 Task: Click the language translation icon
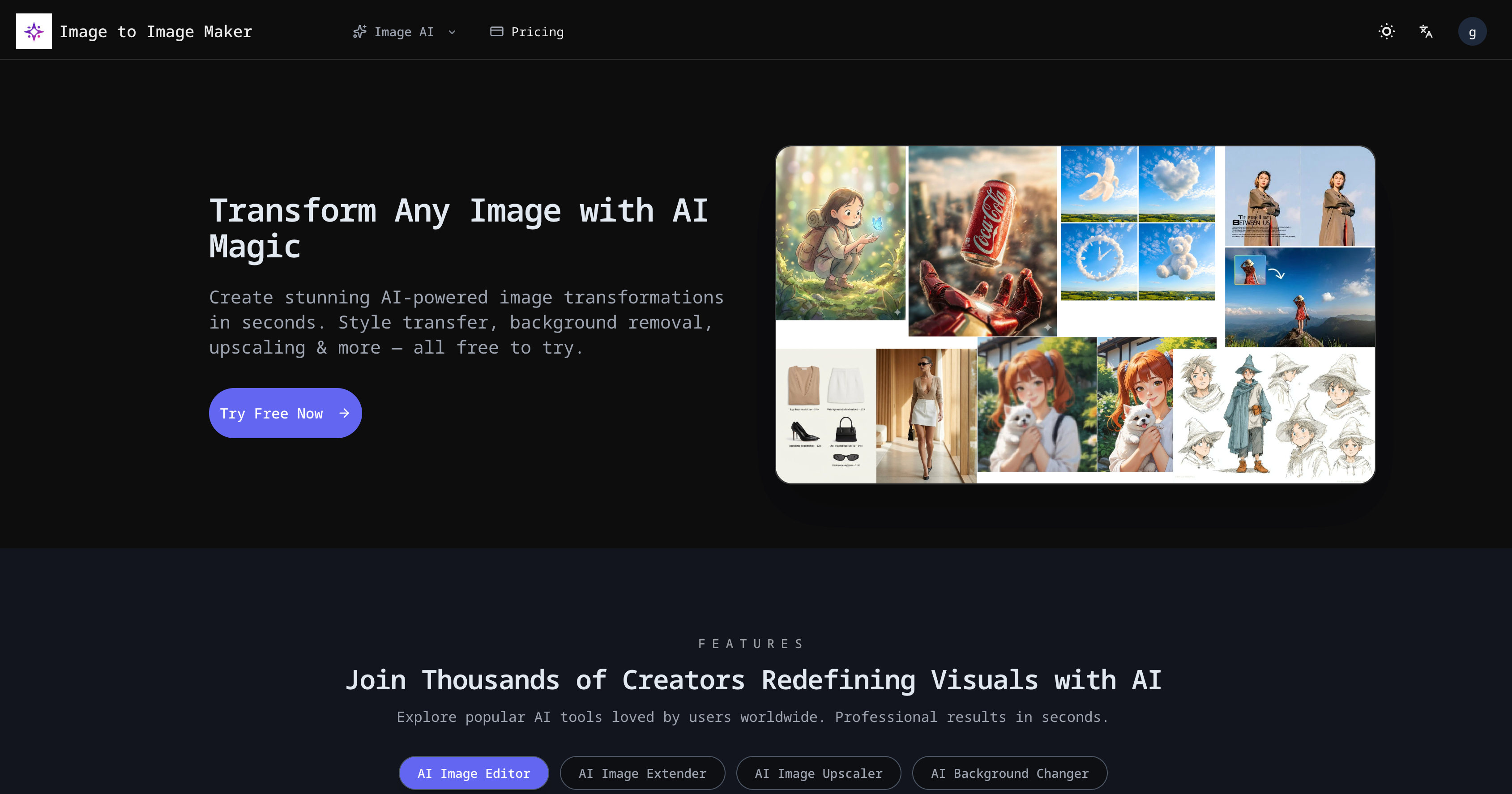click(1427, 32)
